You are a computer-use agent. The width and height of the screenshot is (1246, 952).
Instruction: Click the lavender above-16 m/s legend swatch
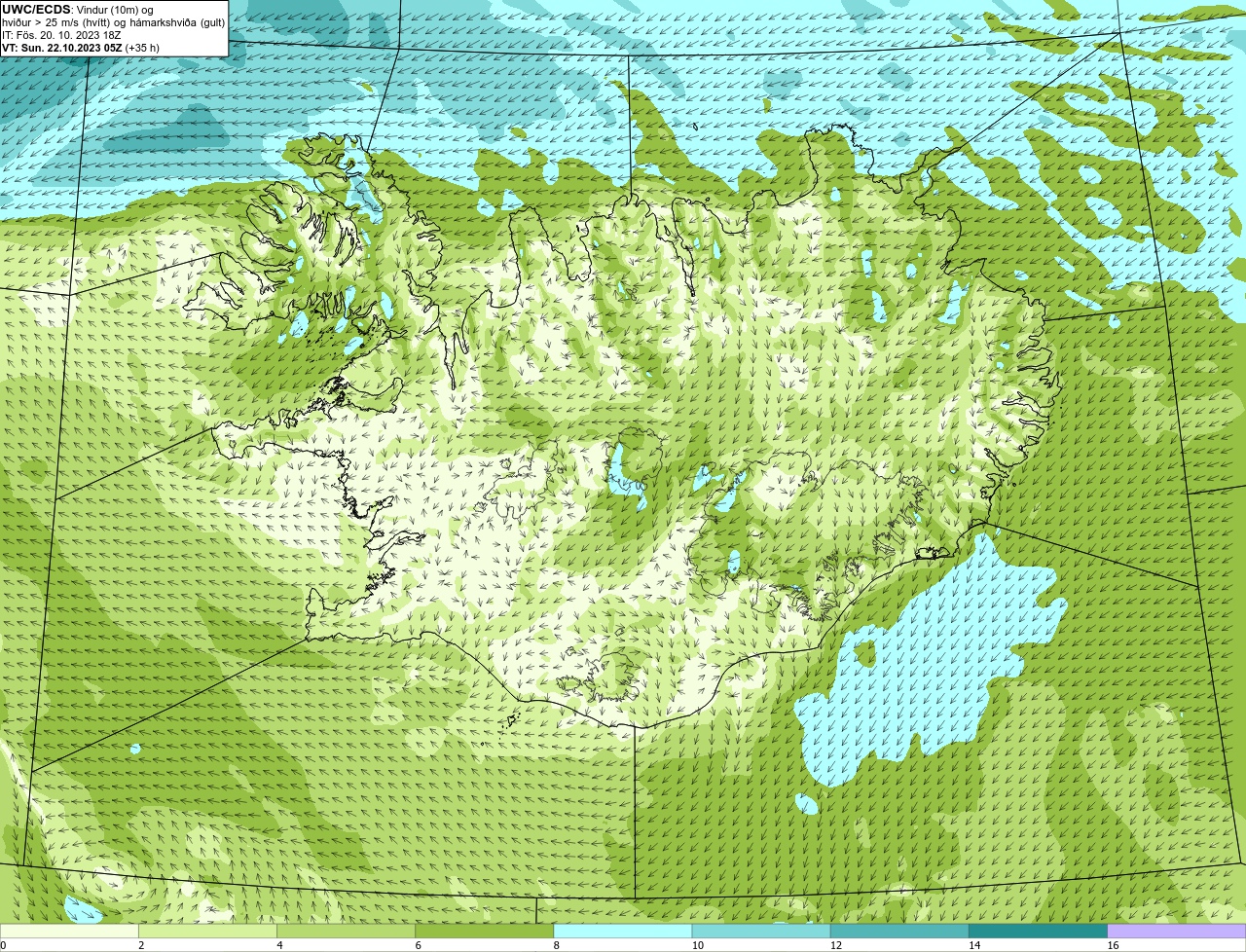pos(1176,932)
